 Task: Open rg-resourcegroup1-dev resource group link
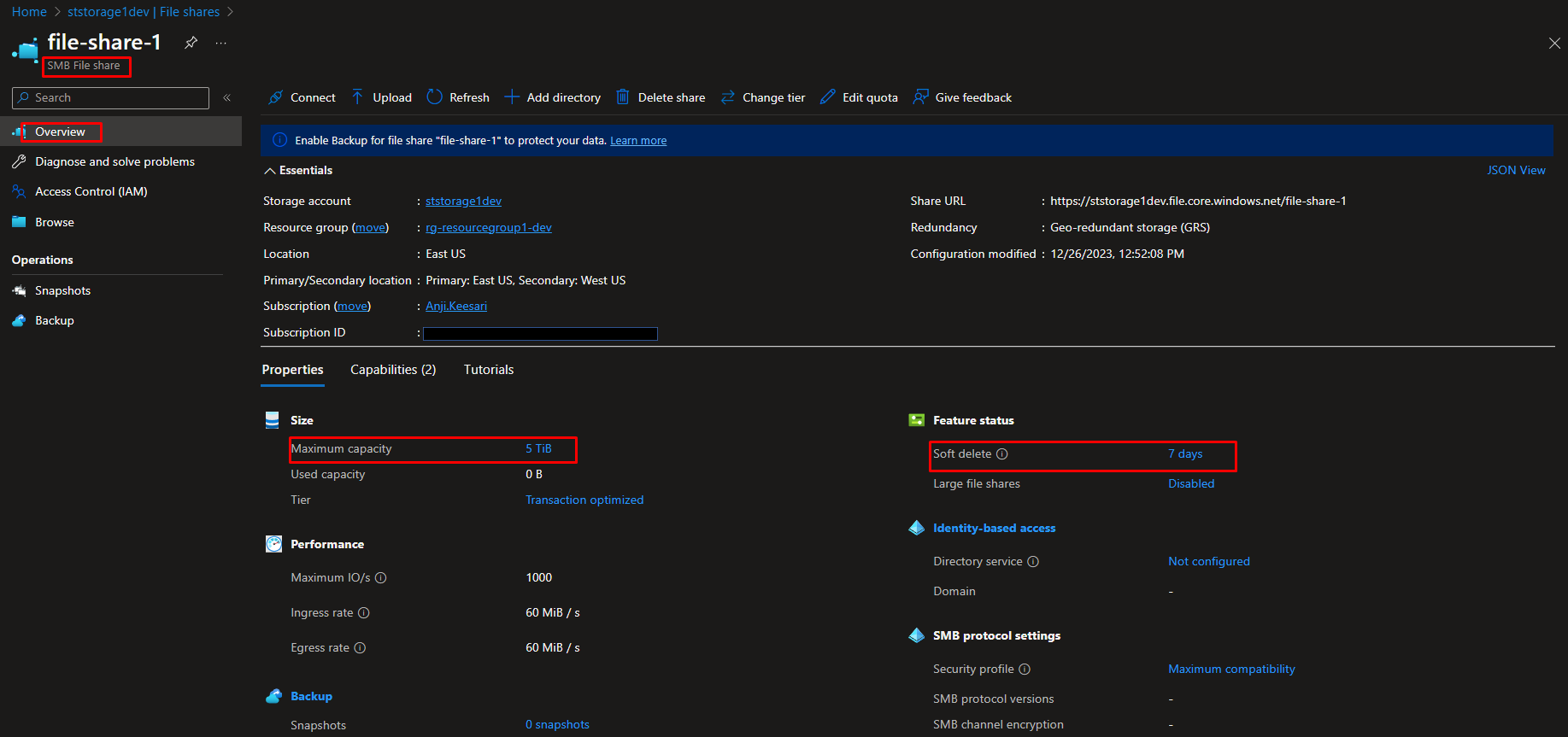[489, 227]
